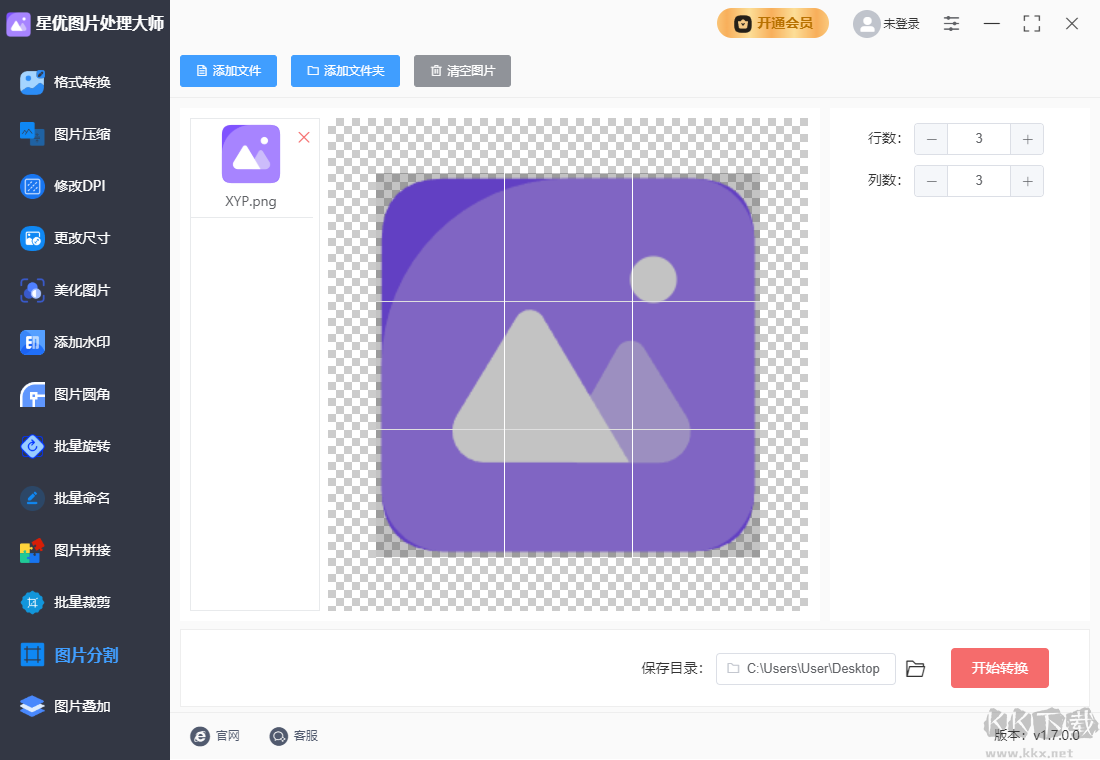The height and width of the screenshot is (760, 1100).
Task: Click the 图片圆角 rounded corners icon
Action: click(32, 394)
